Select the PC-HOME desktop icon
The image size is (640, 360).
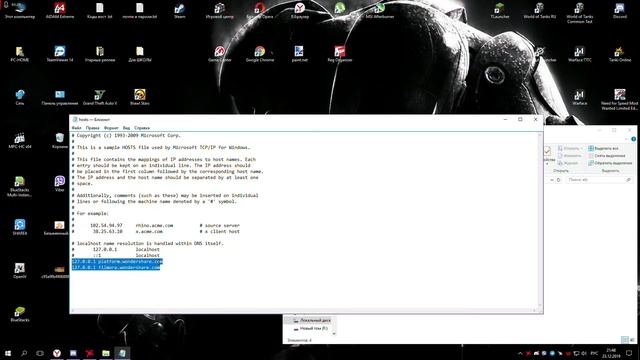(20, 54)
